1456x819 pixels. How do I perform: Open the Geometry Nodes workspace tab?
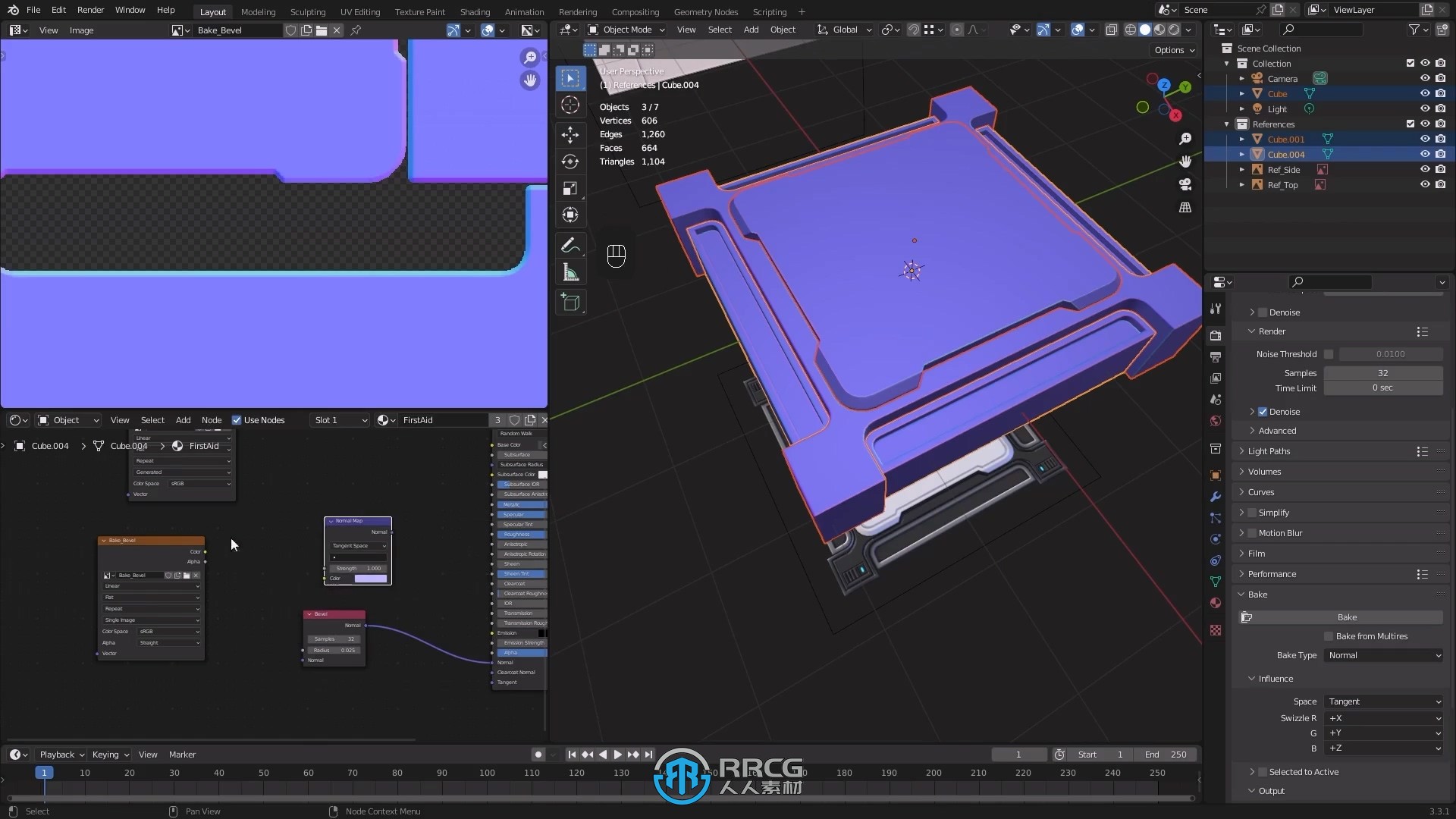click(x=705, y=11)
